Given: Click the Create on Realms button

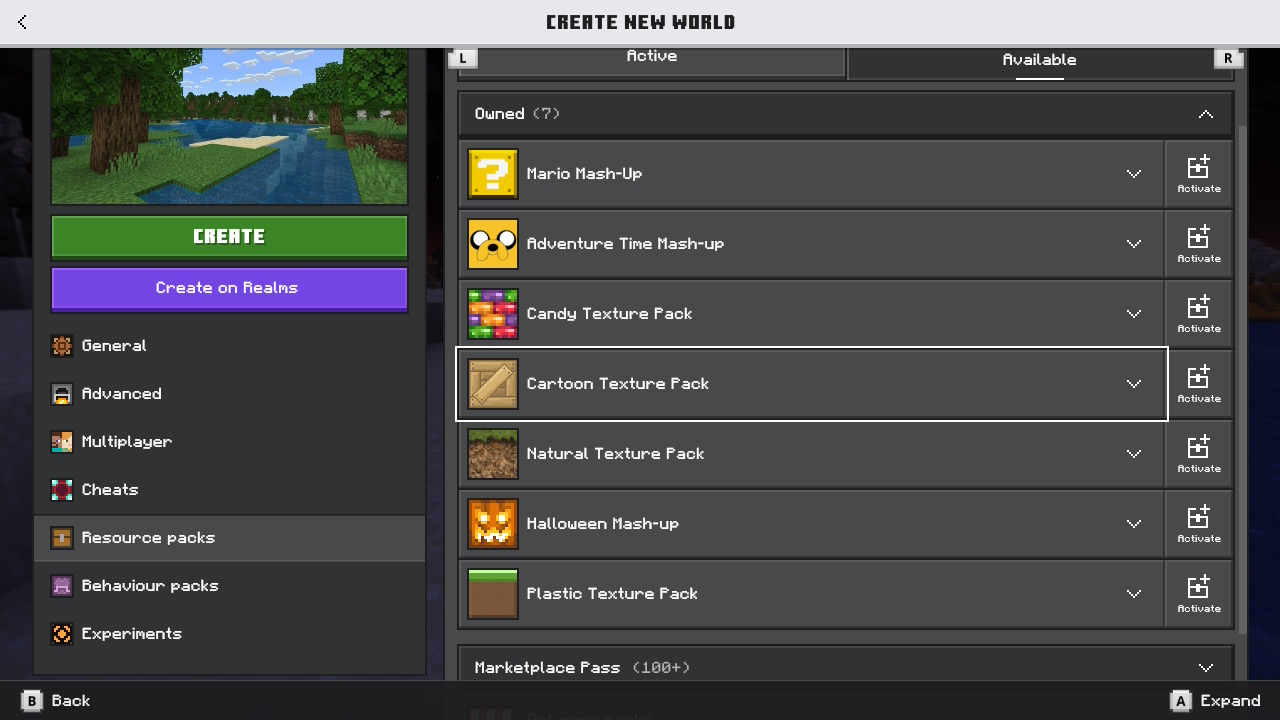Looking at the screenshot, I should (x=229, y=289).
